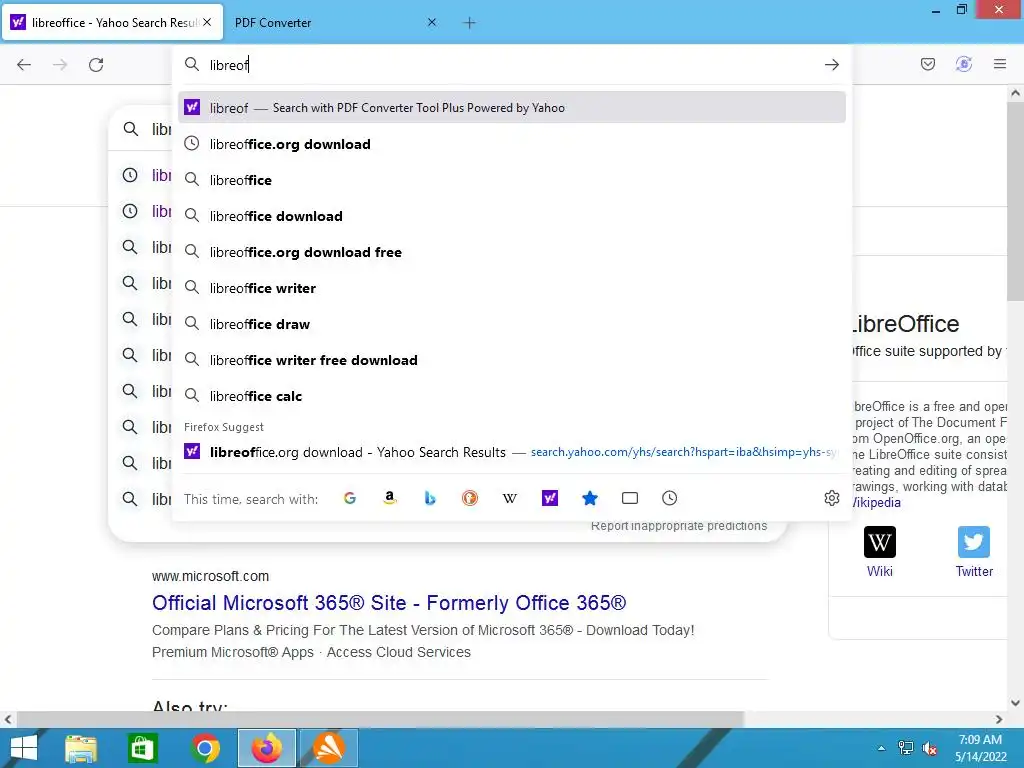
Task: Choose 'libreoffice writer free download' suggestion
Action: (512, 360)
